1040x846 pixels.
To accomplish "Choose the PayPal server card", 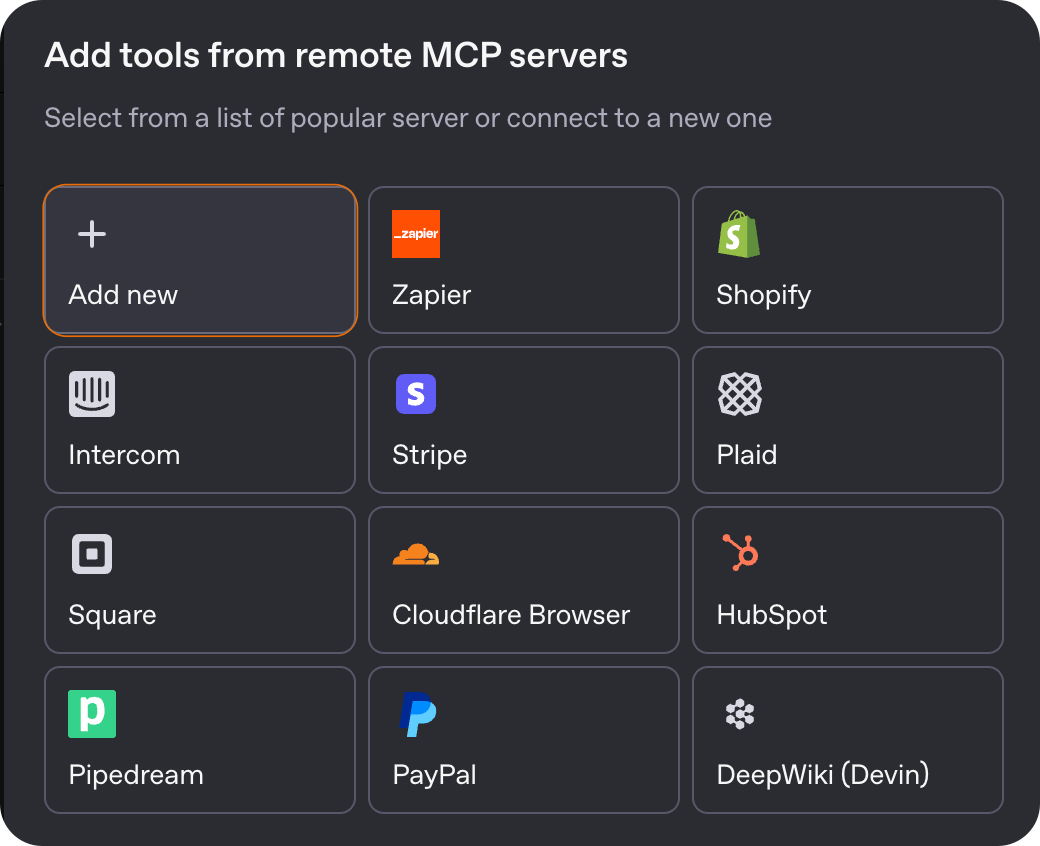I will (524, 740).
